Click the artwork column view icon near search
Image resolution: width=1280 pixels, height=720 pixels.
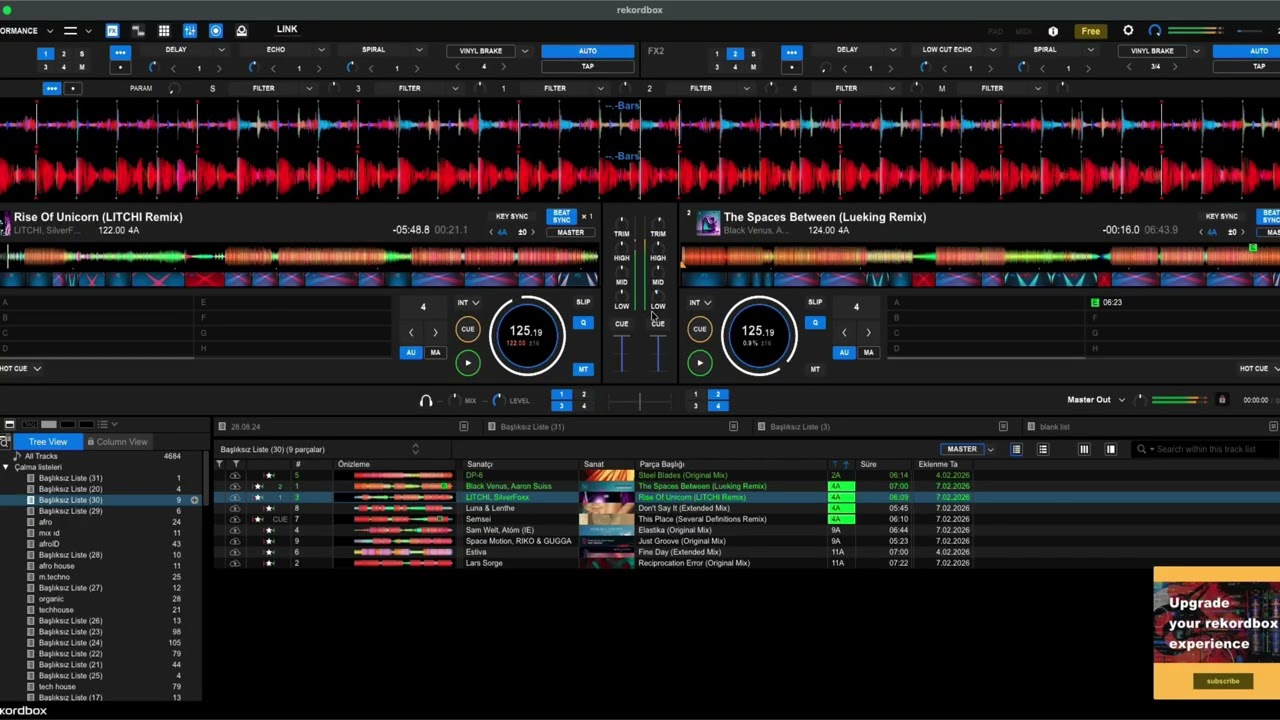coord(1110,449)
